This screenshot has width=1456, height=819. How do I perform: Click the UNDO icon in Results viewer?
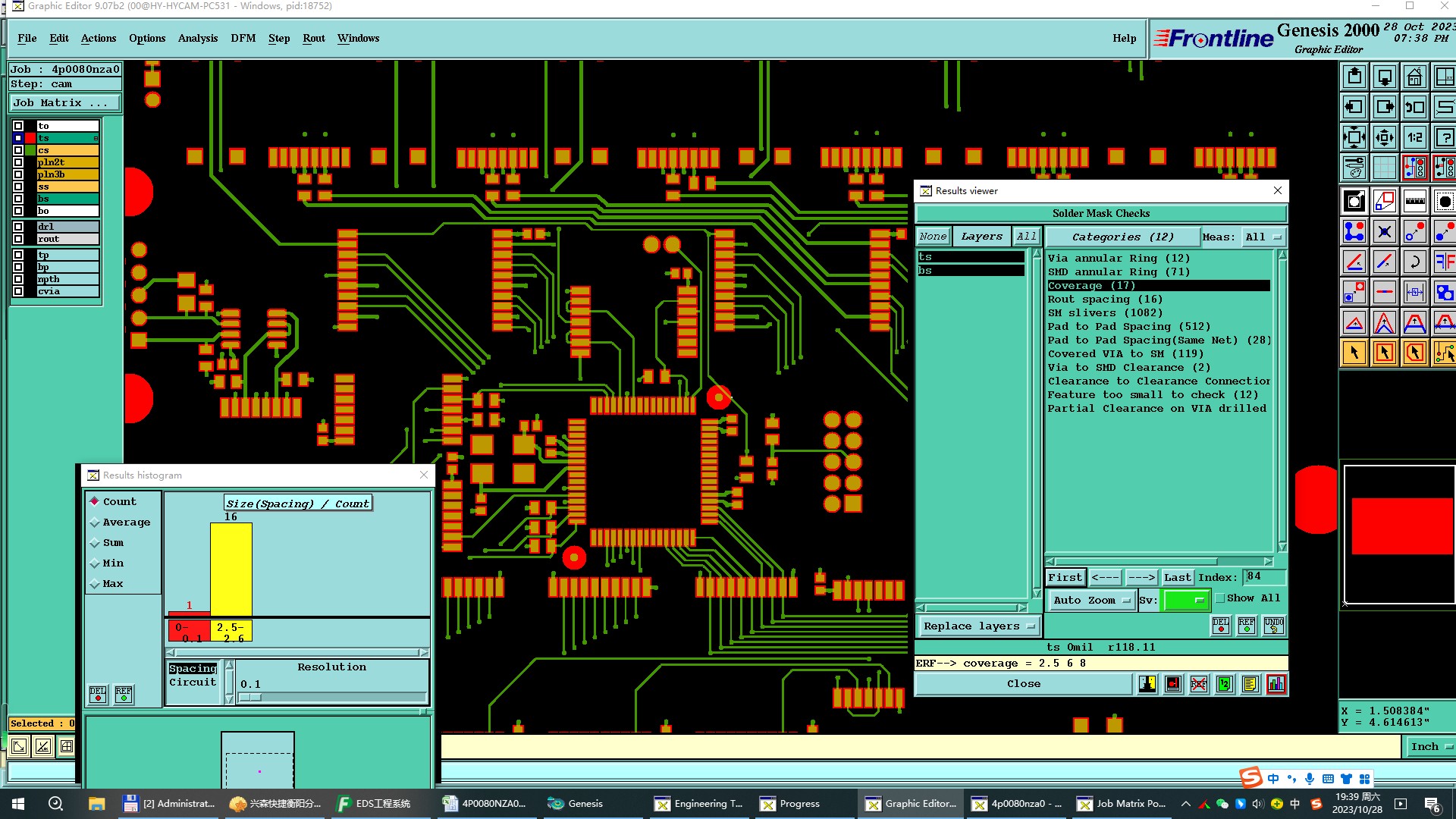(1273, 626)
